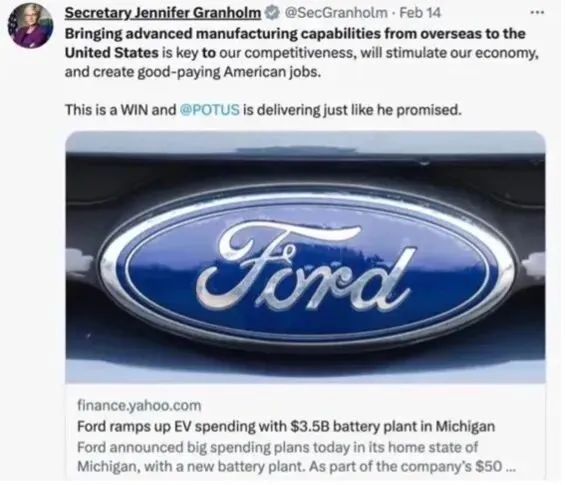Follow the @POTUS mention link
This screenshot has width=565, height=485.
[209, 110]
